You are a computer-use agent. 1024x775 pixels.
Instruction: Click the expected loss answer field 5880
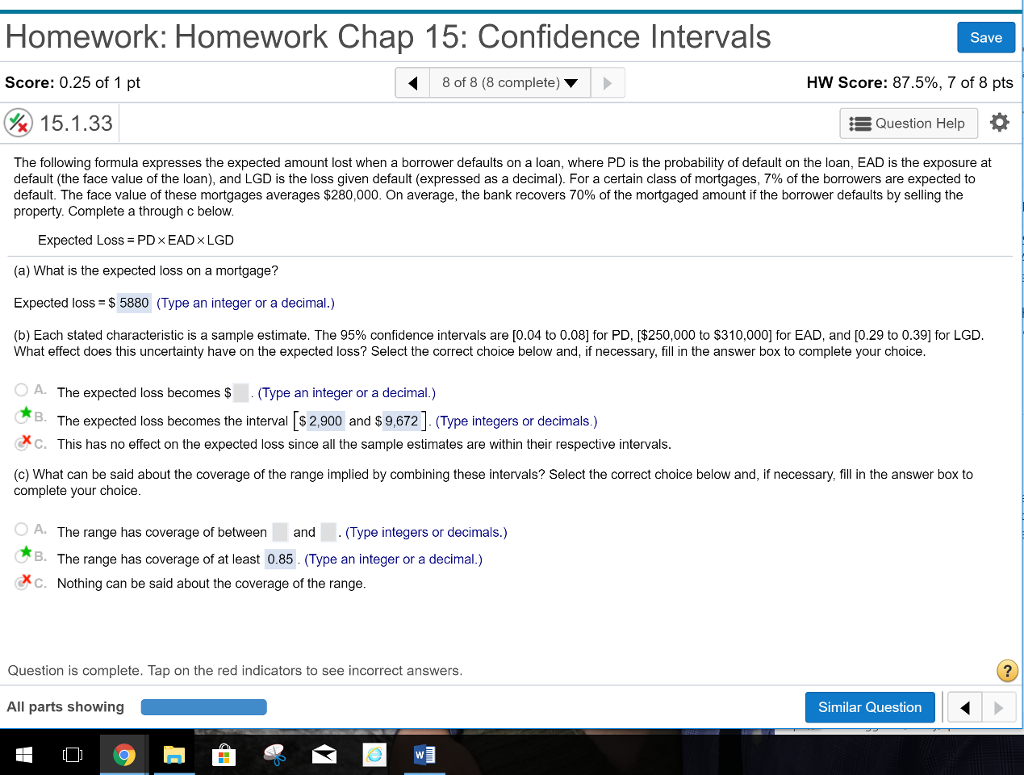(x=134, y=303)
